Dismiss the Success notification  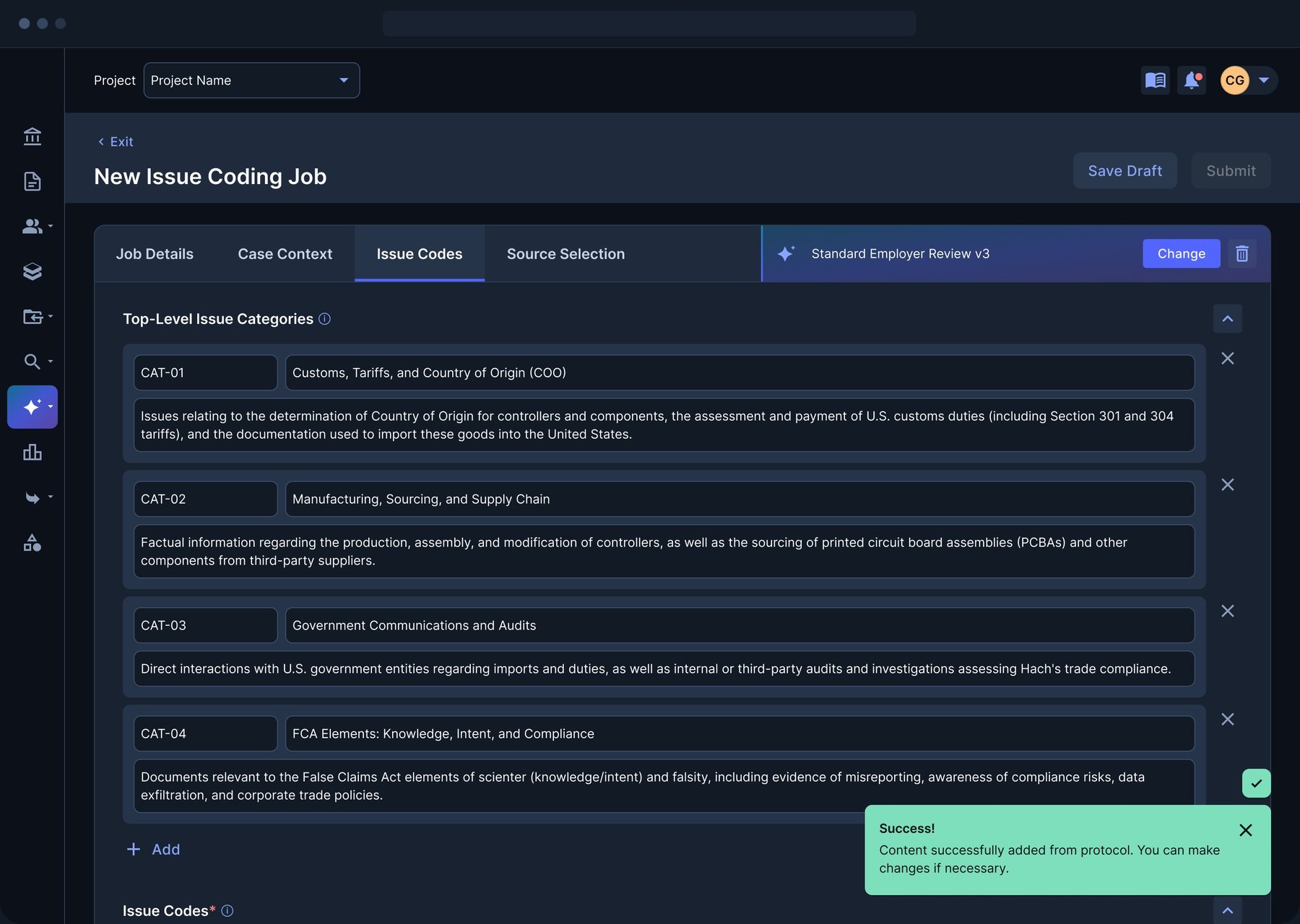[x=1246, y=830]
